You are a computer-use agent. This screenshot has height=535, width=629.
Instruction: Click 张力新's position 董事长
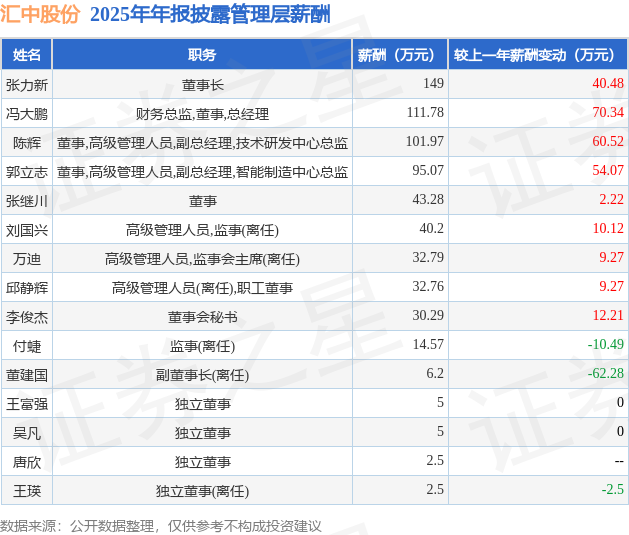203,85
